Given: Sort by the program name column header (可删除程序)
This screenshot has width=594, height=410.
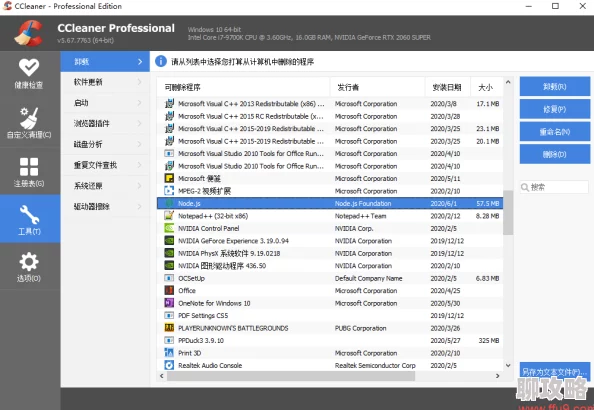Looking at the screenshot, I should point(243,88).
